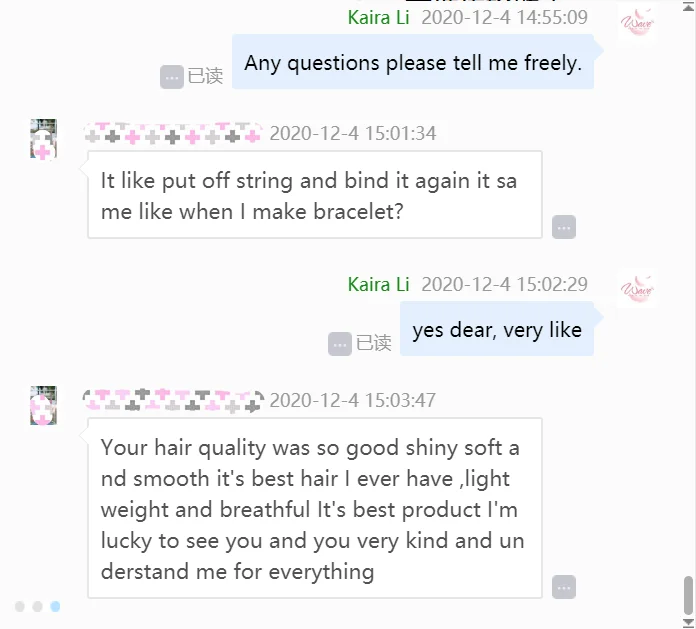
Task: Click ellipsis icon left of "Any questions" message
Action: pyautogui.click(x=172, y=76)
